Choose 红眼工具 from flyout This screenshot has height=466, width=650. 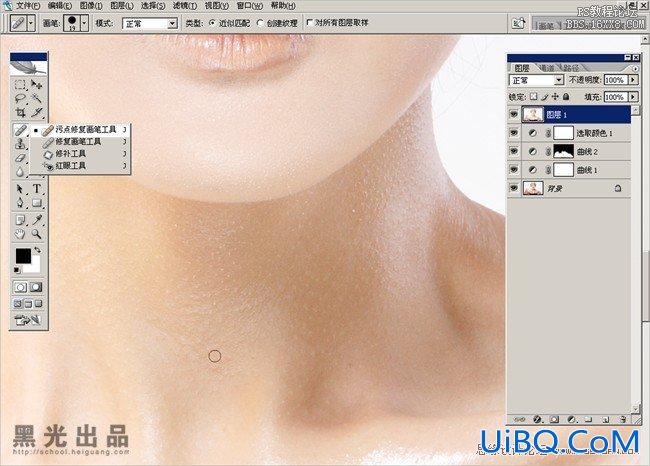(80, 165)
